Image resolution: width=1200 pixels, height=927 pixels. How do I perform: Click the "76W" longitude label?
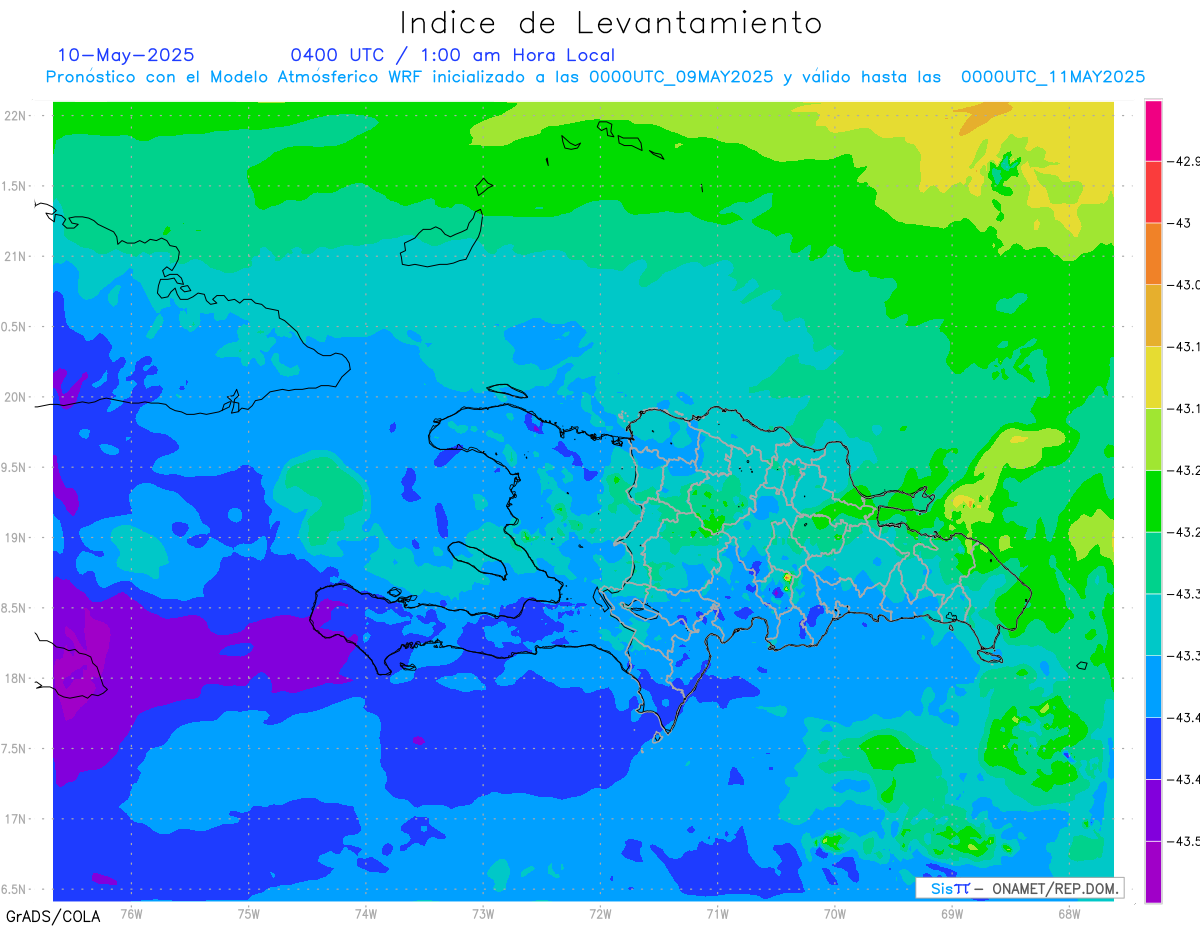tap(131, 914)
